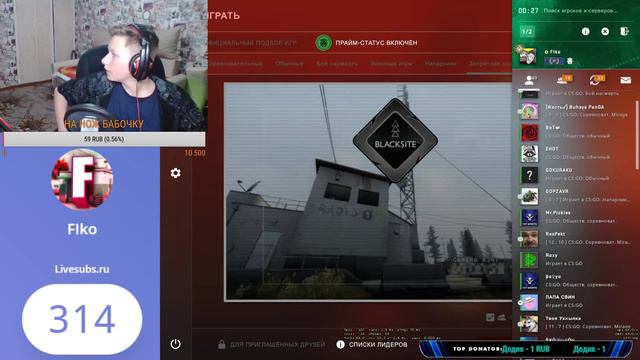Click Rexy's green dollar avatar

[529, 260]
